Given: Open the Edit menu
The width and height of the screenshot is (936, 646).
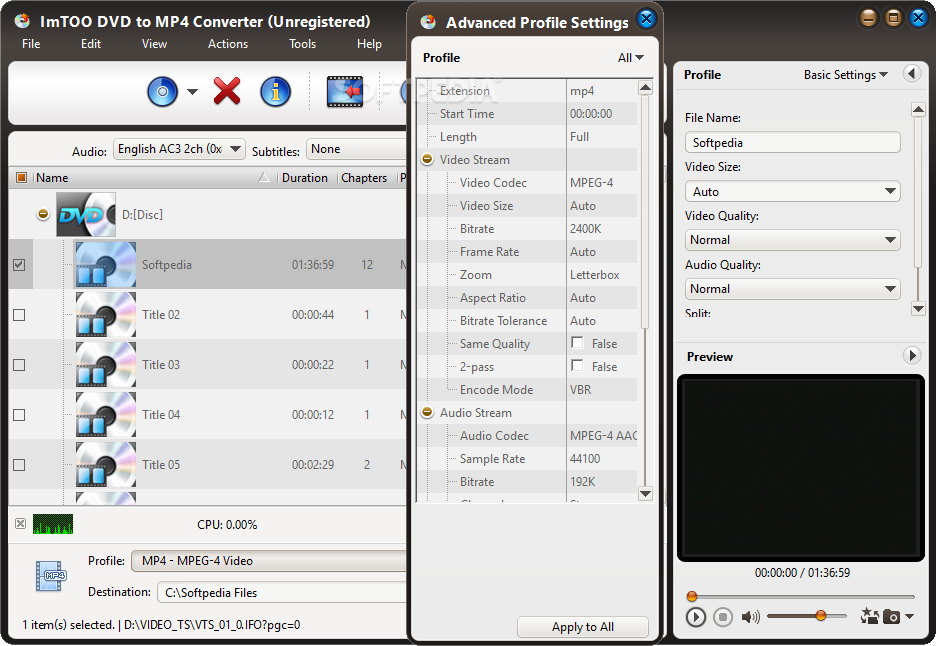Looking at the screenshot, I should [91, 44].
